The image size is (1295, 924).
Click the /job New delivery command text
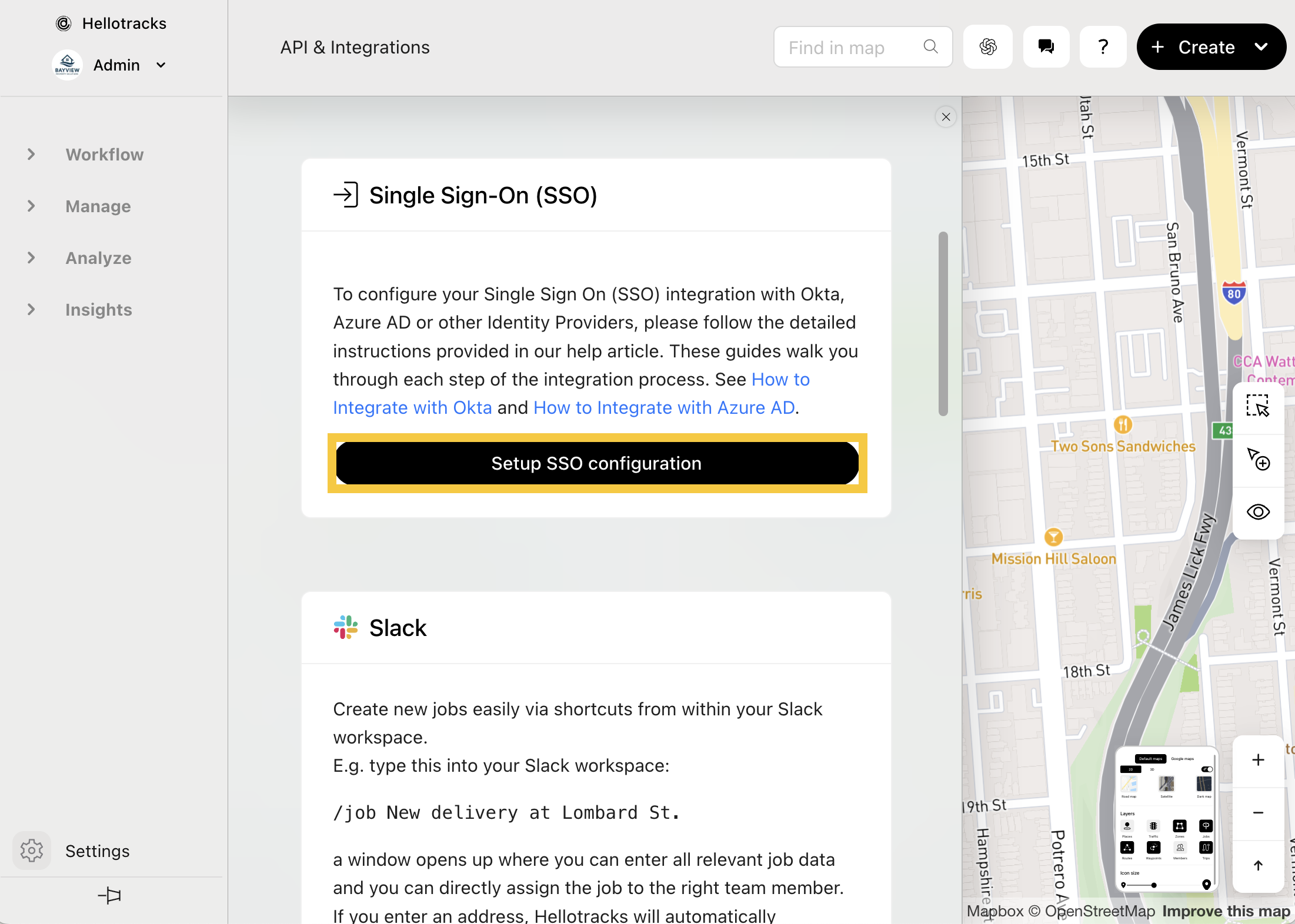[x=506, y=813]
